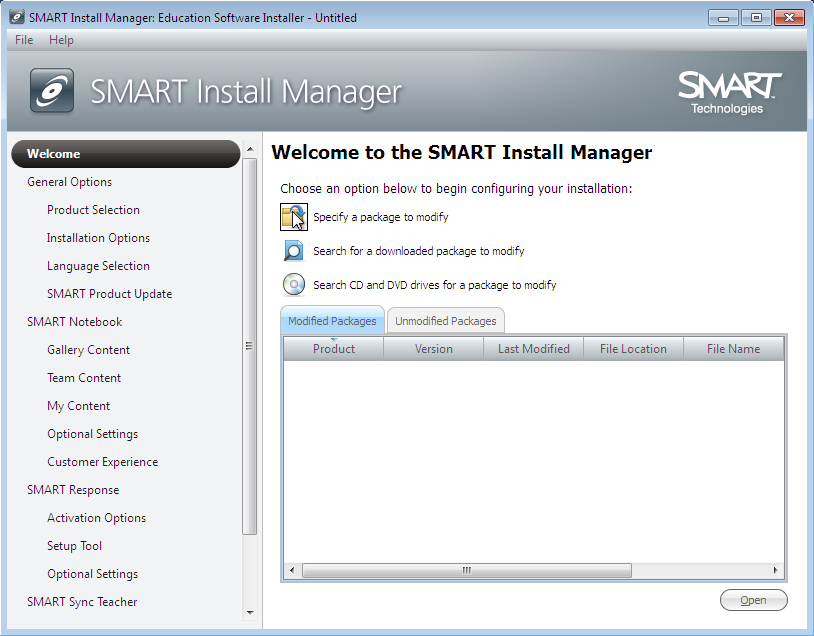Open Gallery Content under SMART Notebook
This screenshot has height=636, width=814.
coord(88,350)
